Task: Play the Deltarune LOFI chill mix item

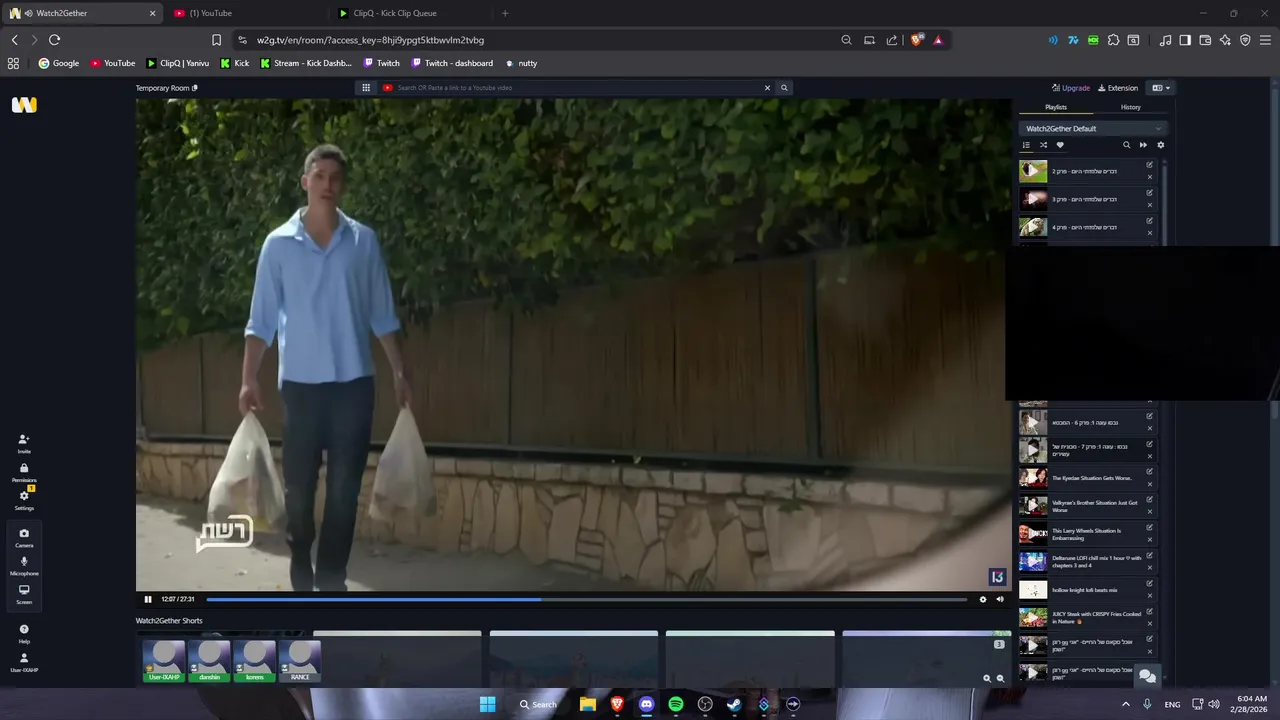Action: point(1033,562)
